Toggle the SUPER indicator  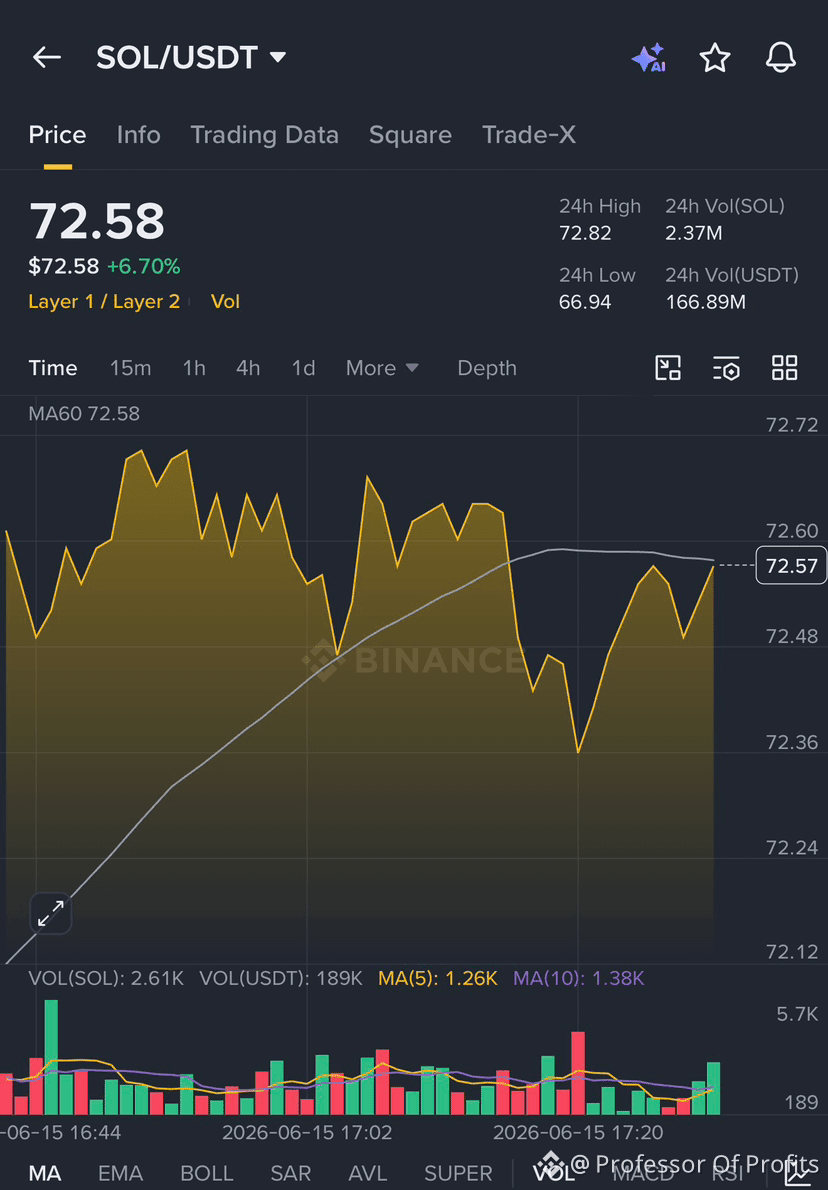tap(458, 1173)
